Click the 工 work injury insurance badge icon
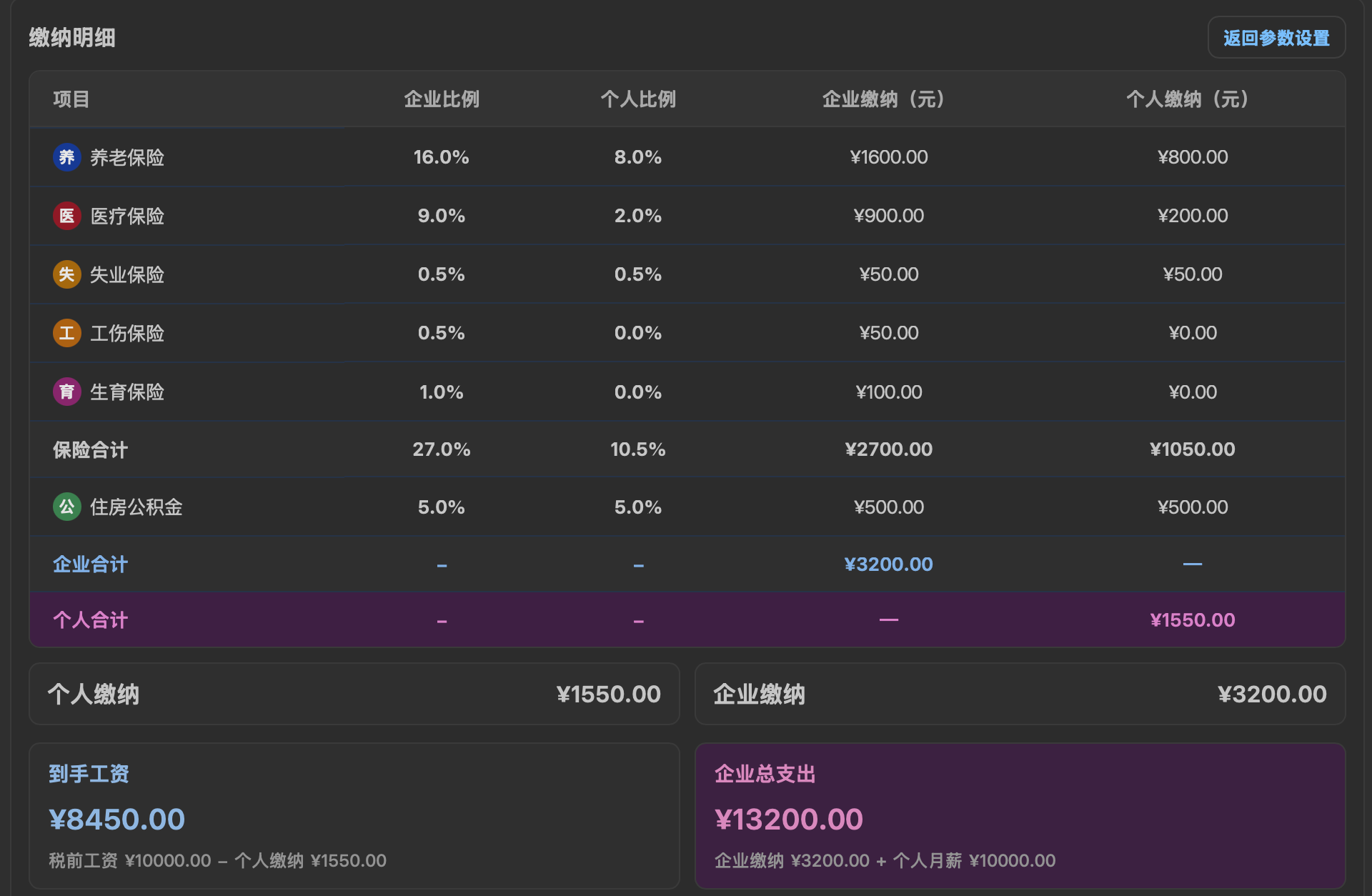 coord(66,332)
